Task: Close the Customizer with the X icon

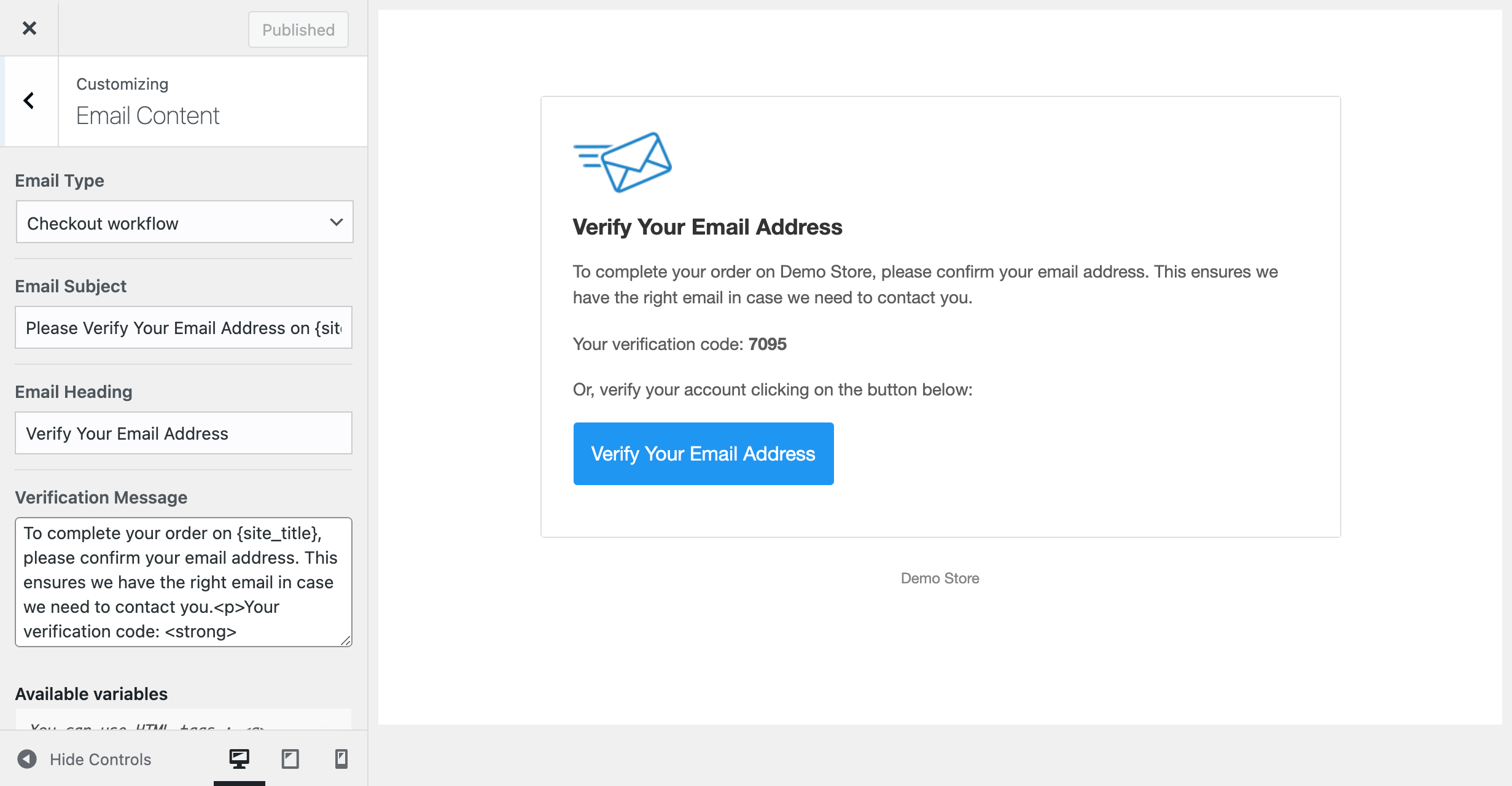Action: pyautogui.click(x=29, y=28)
